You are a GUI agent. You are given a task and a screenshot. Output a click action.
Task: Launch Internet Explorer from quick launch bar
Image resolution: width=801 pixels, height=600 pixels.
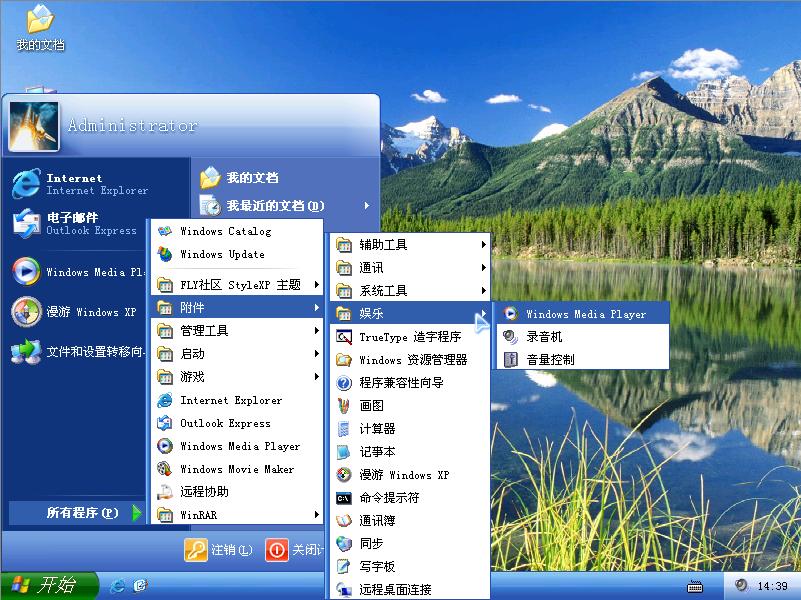(118, 586)
